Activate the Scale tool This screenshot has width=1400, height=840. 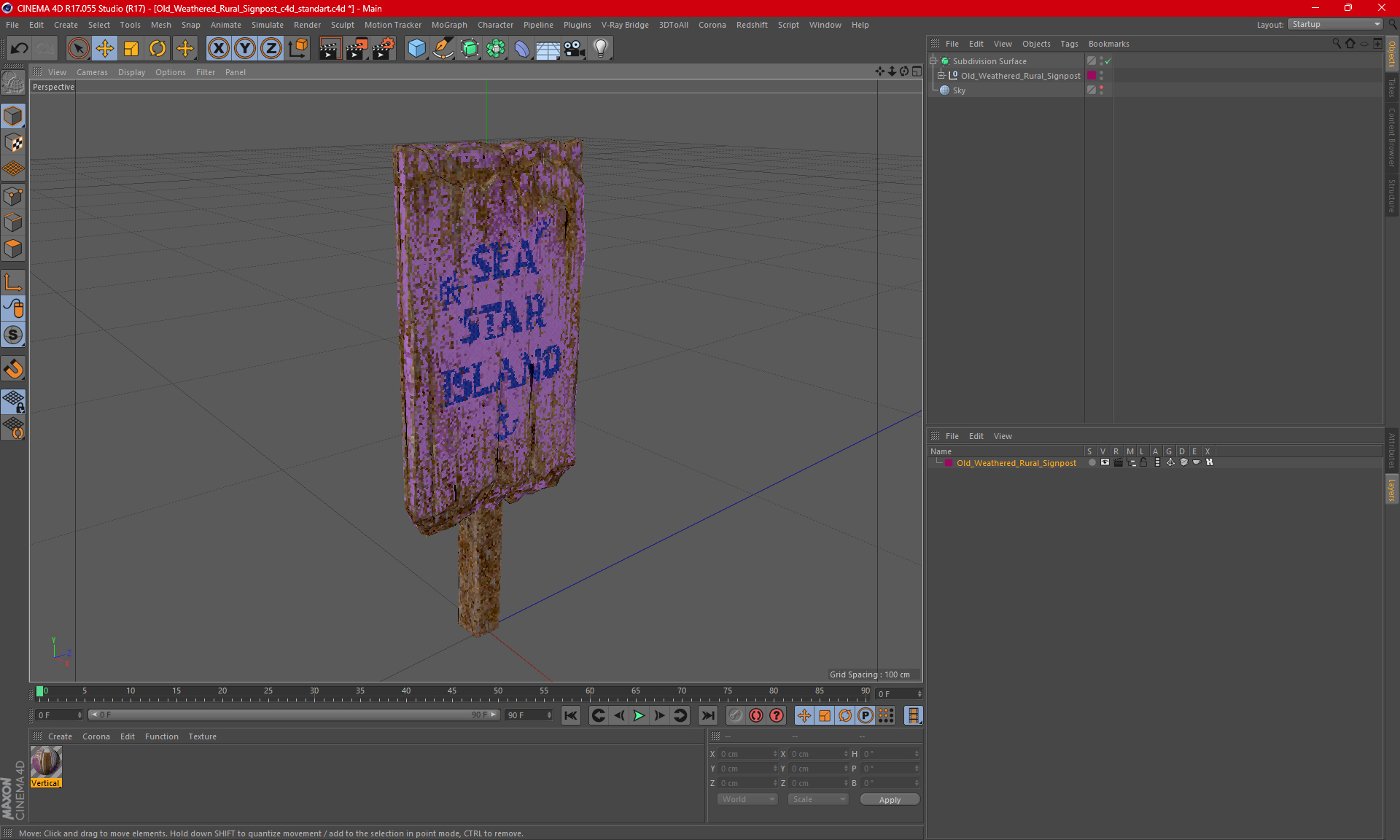click(x=131, y=48)
